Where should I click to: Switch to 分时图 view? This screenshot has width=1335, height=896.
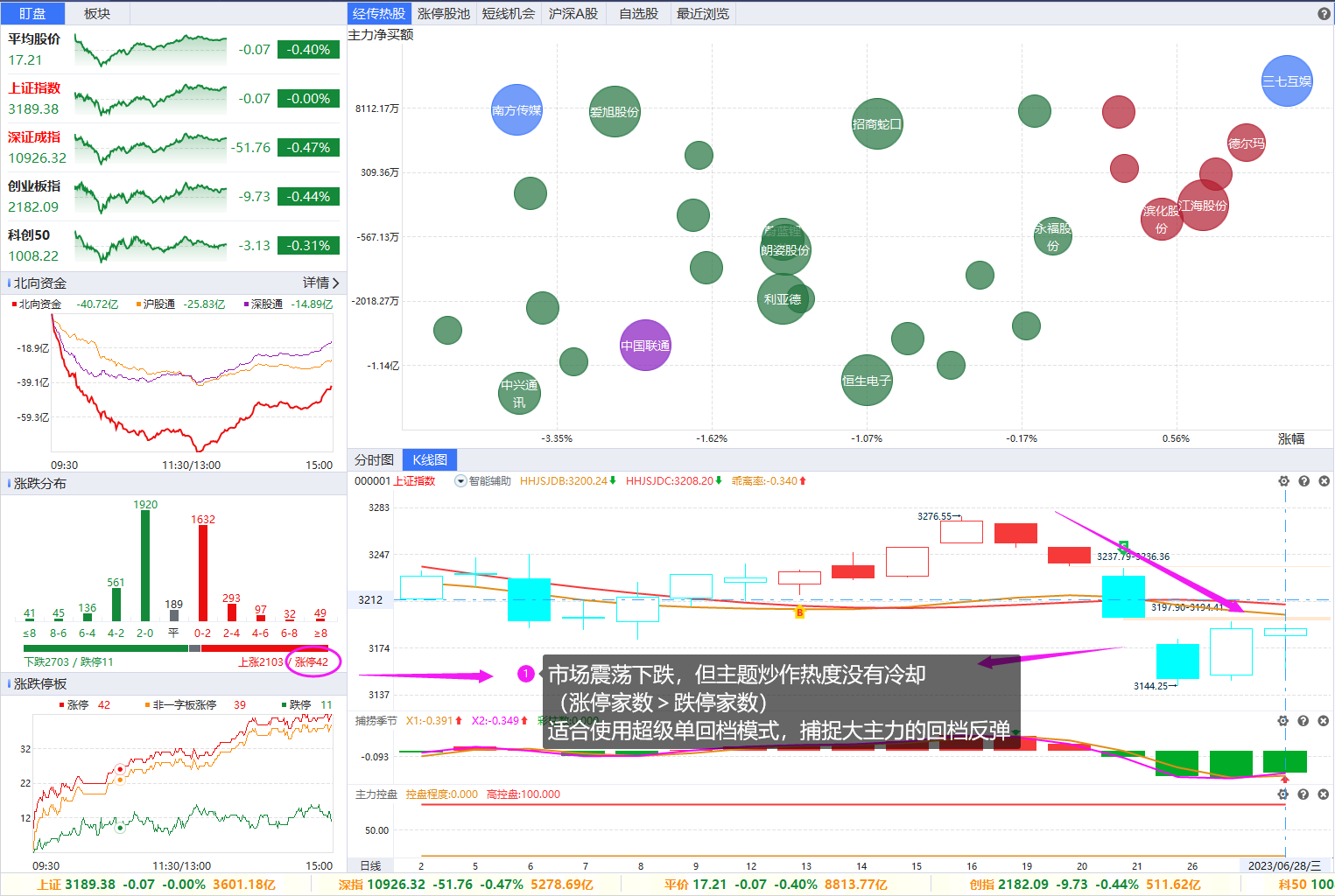pos(374,459)
